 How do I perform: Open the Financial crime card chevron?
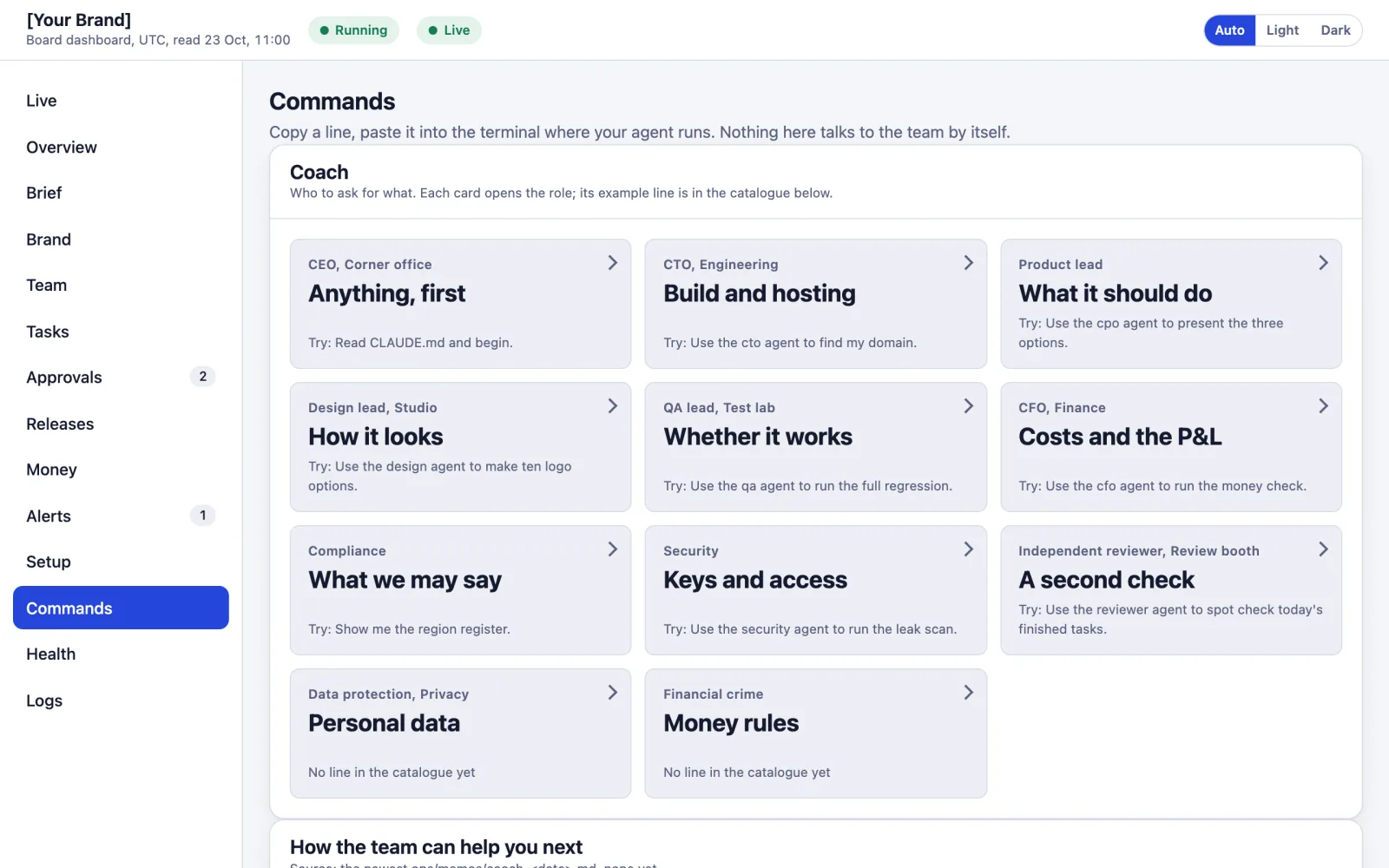968,693
